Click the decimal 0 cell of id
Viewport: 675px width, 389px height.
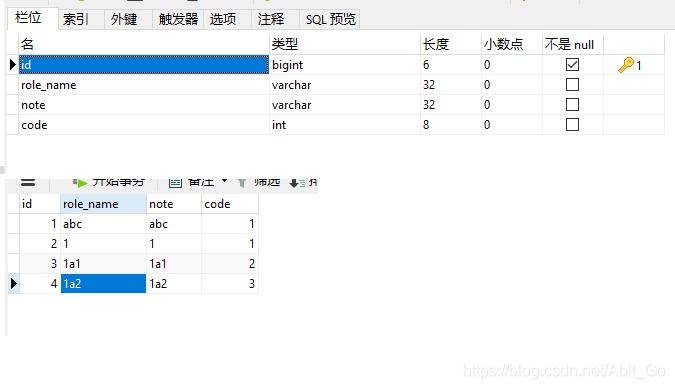pos(512,65)
